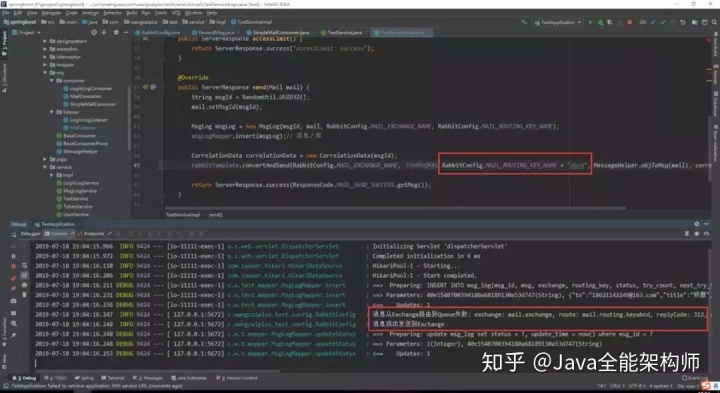Click the Search Everywhere magnifier icon
Screen dimensions: 720x393
tap(714, 22)
